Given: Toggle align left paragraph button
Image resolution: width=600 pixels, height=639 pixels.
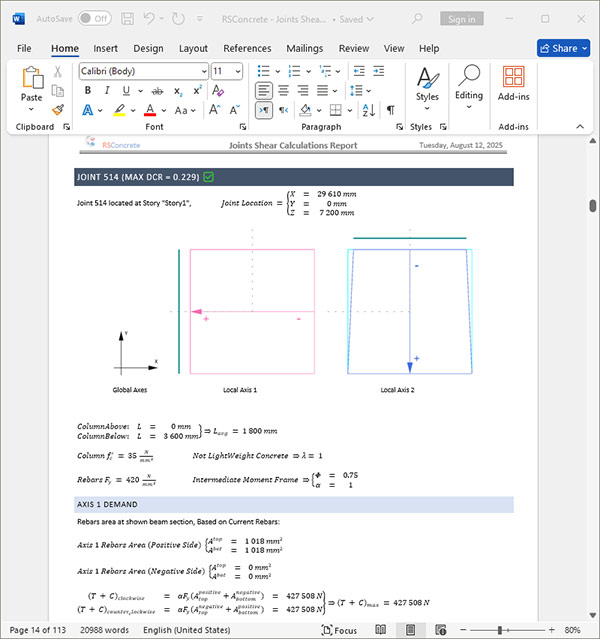Looking at the screenshot, I should 264,90.
